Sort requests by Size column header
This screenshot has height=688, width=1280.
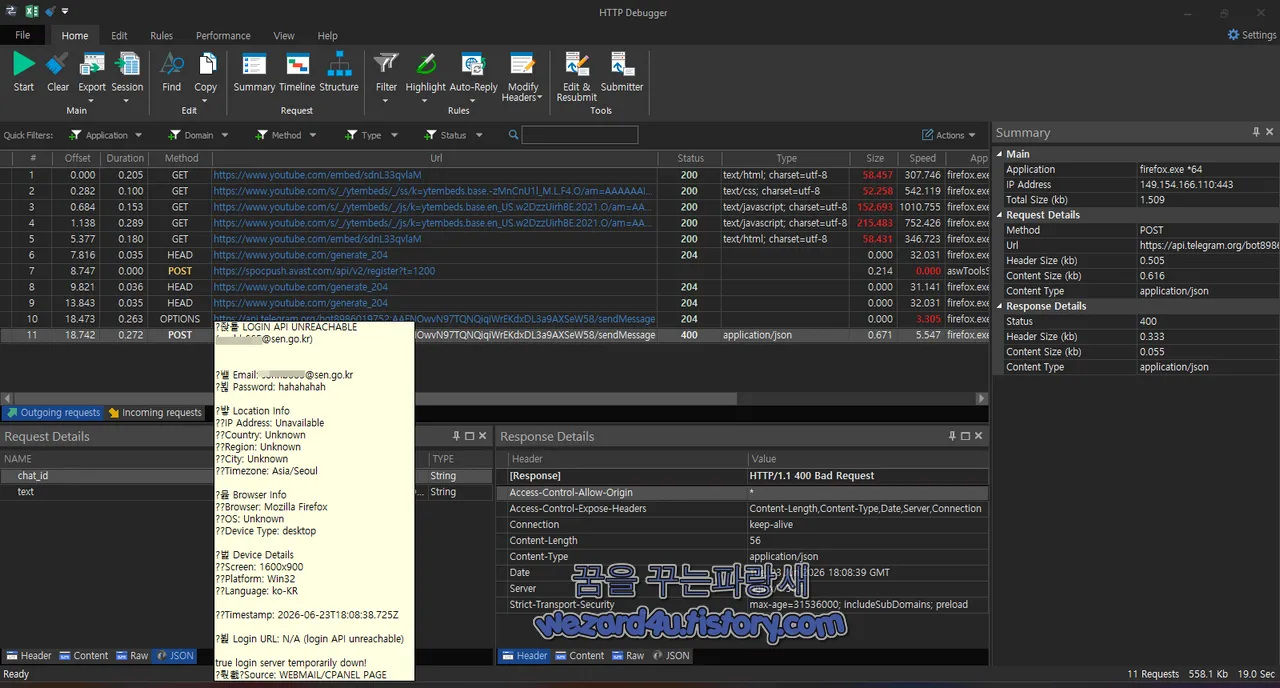(875, 158)
